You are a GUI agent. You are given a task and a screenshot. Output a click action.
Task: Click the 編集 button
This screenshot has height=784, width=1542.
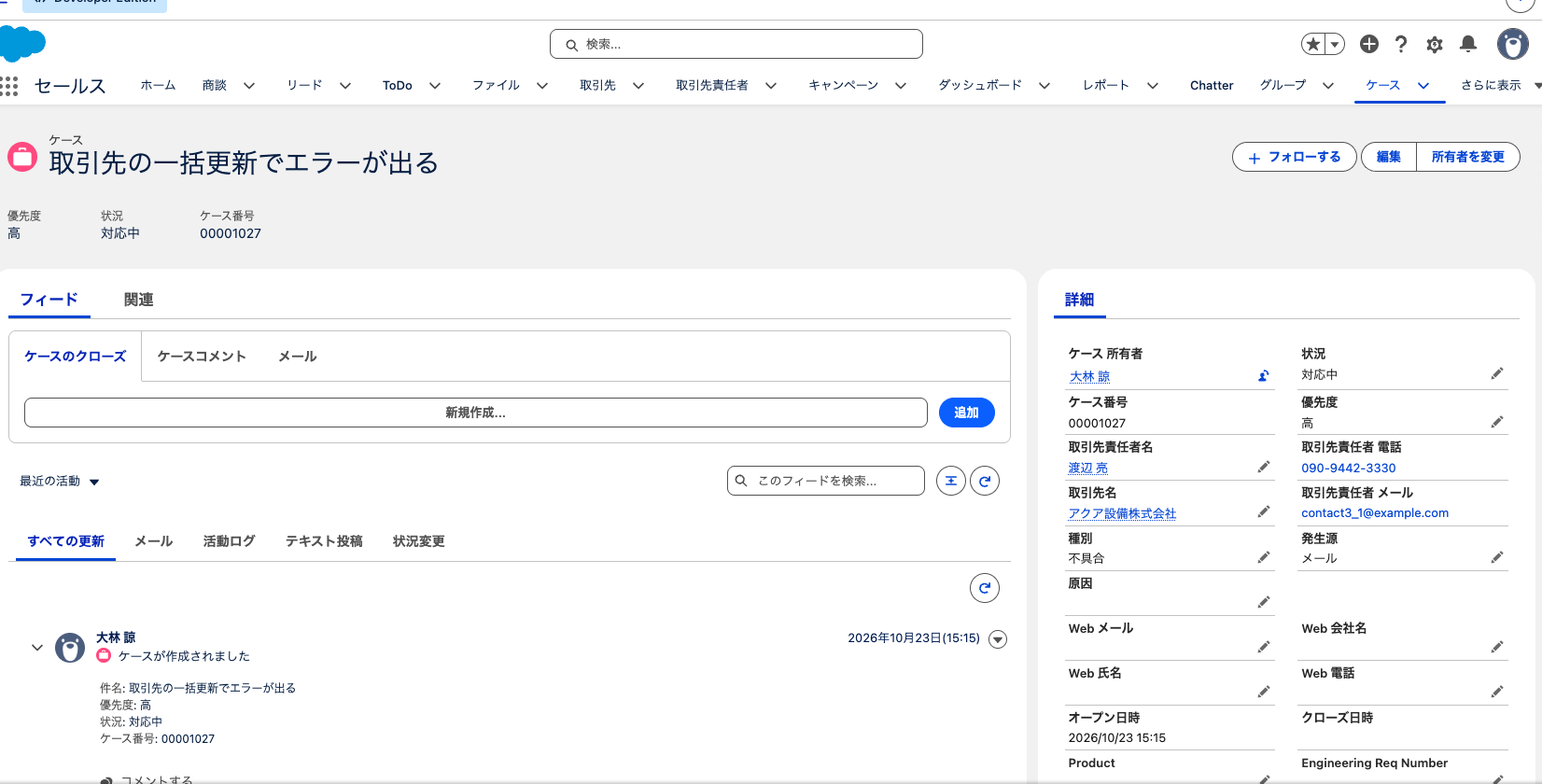tap(1389, 157)
